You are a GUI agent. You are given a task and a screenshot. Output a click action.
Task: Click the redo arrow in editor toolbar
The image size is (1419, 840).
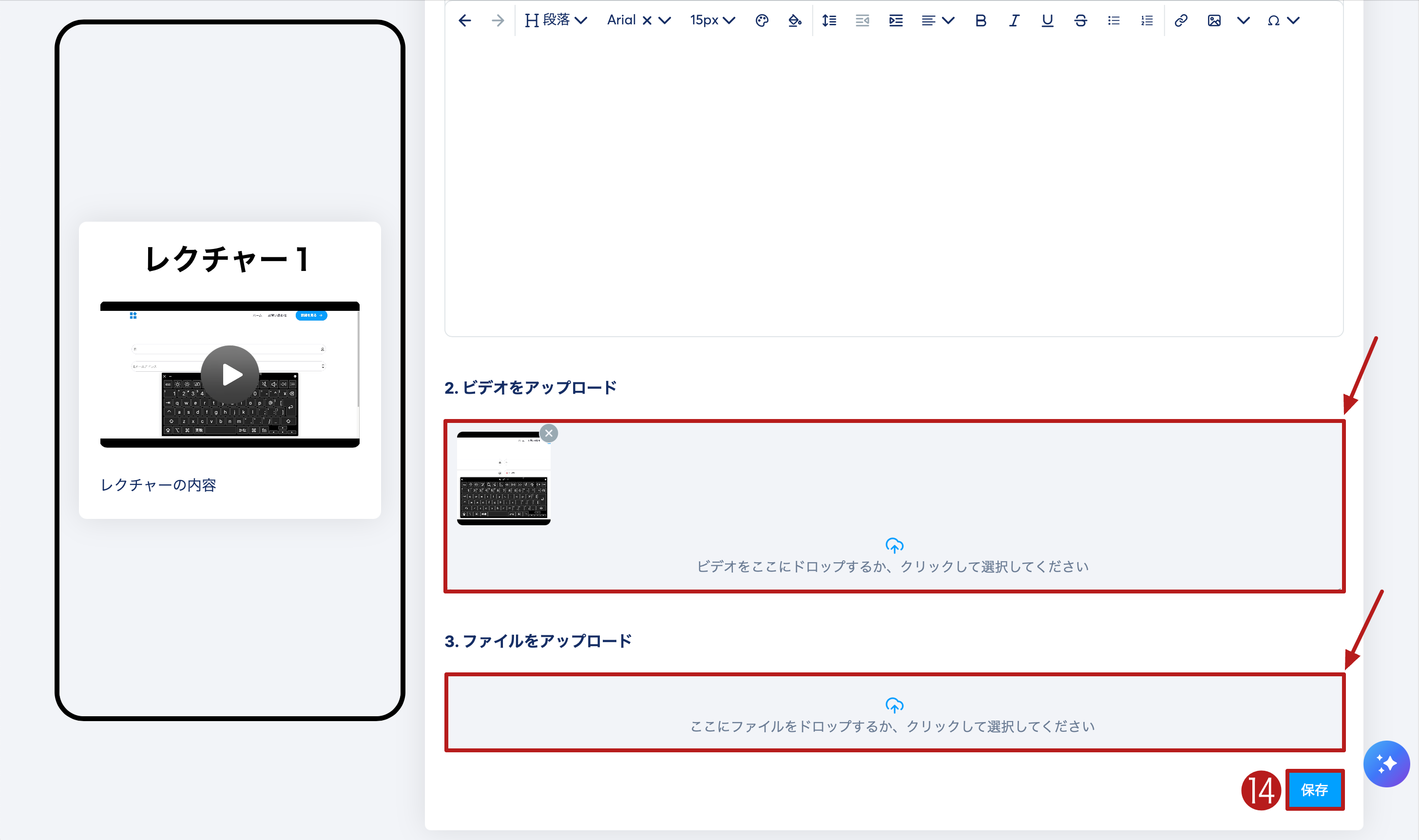point(498,21)
